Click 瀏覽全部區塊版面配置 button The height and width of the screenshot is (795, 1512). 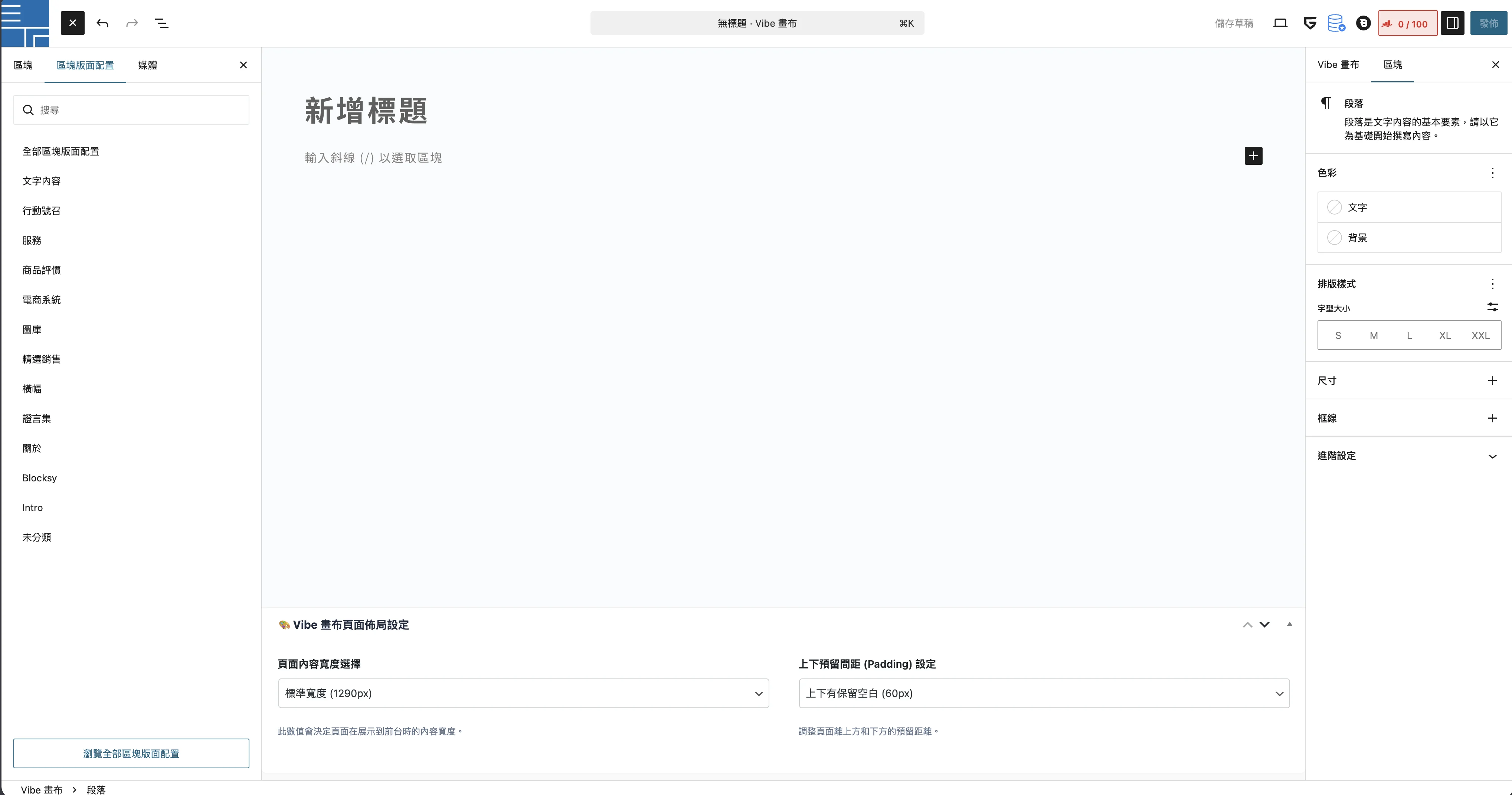click(x=131, y=753)
